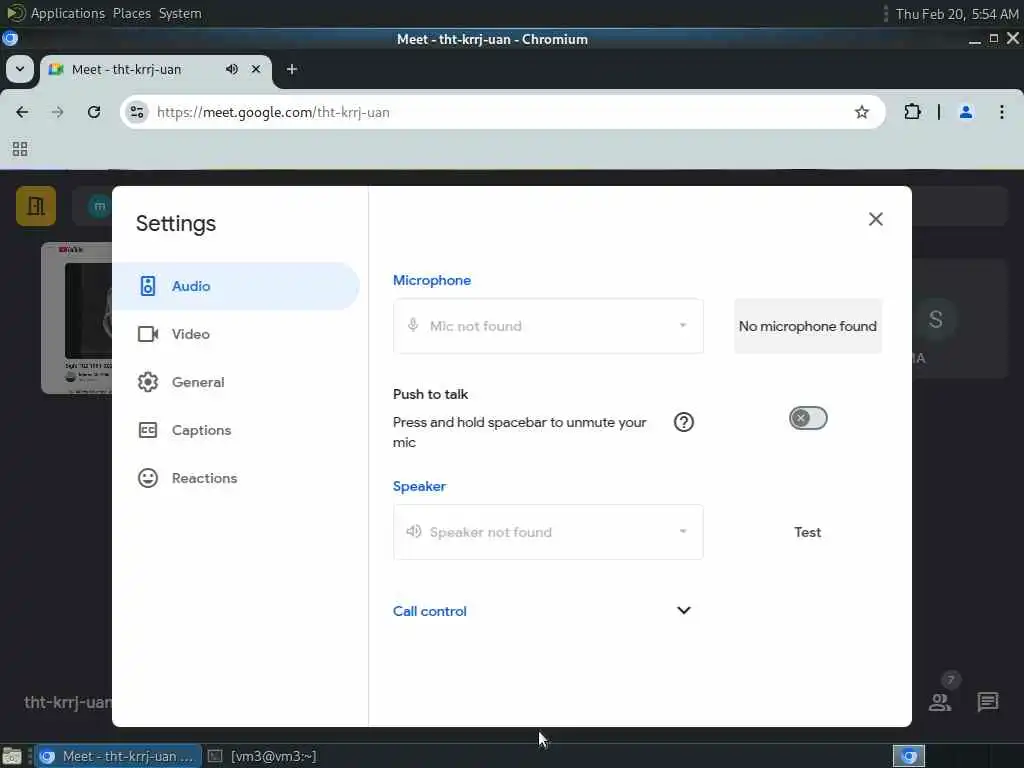The width and height of the screenshot is (1024, 768).
Task: Click the yellow leave-room door icon
Action: [36, 206]
